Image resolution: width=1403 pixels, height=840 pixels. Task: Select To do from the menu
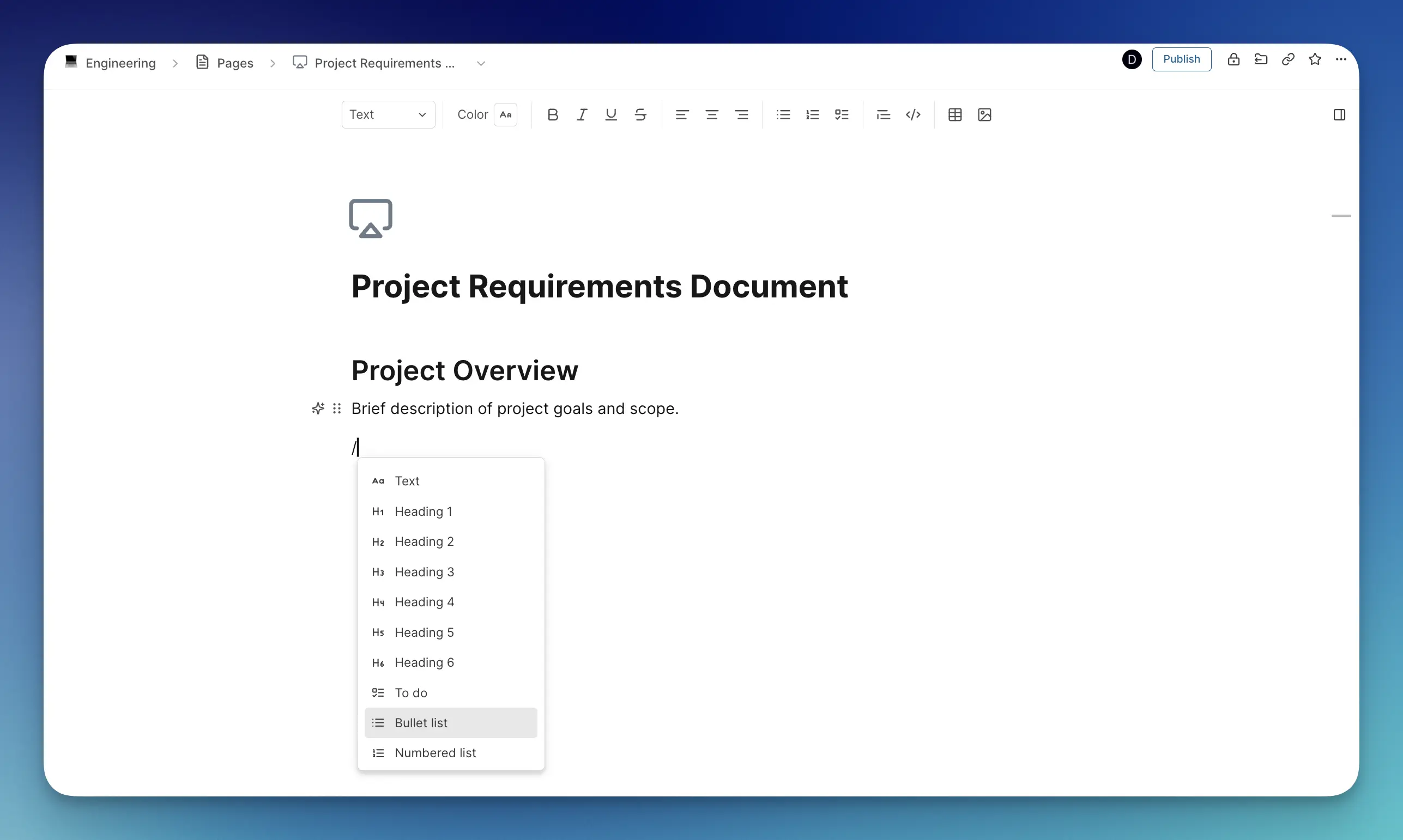click(451, 693)
